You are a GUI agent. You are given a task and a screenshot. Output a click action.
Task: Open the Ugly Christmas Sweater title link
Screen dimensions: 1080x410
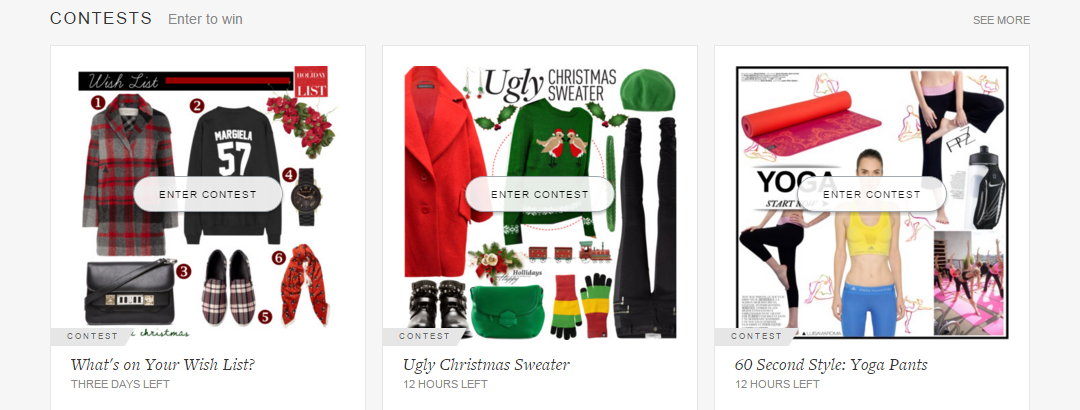(x=486, y=365)
